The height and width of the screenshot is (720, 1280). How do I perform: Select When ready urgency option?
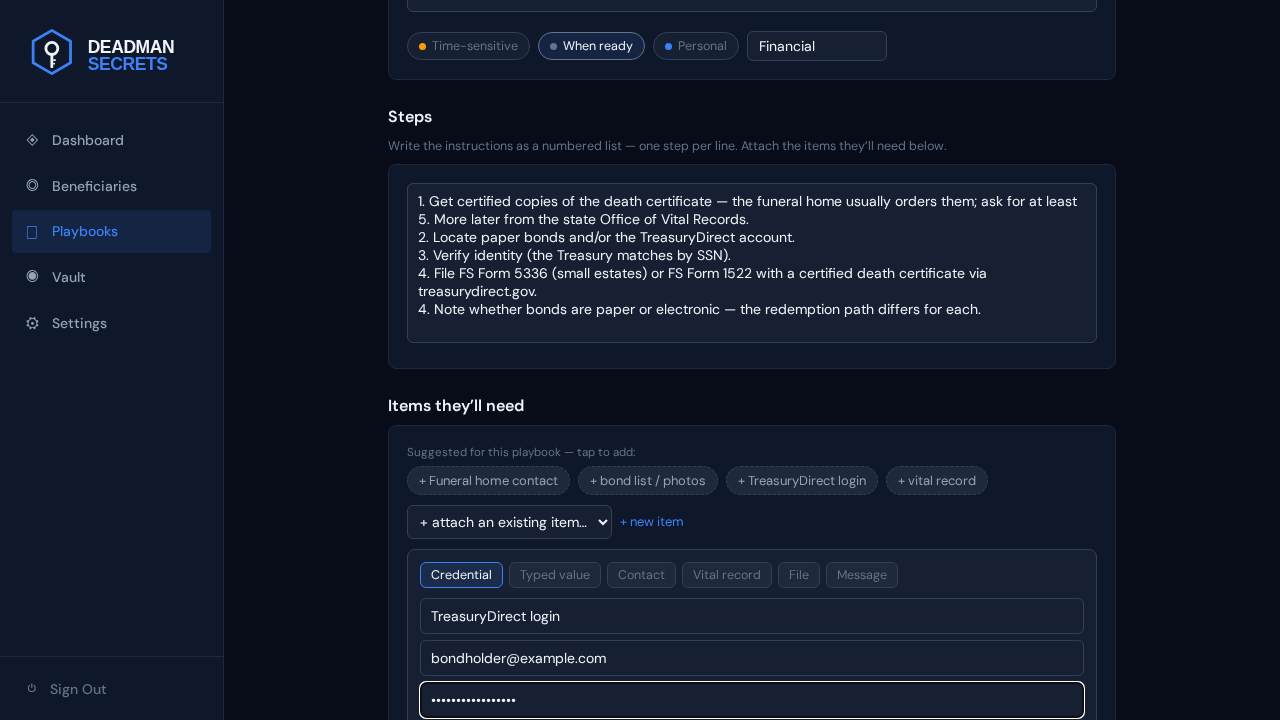591,46
